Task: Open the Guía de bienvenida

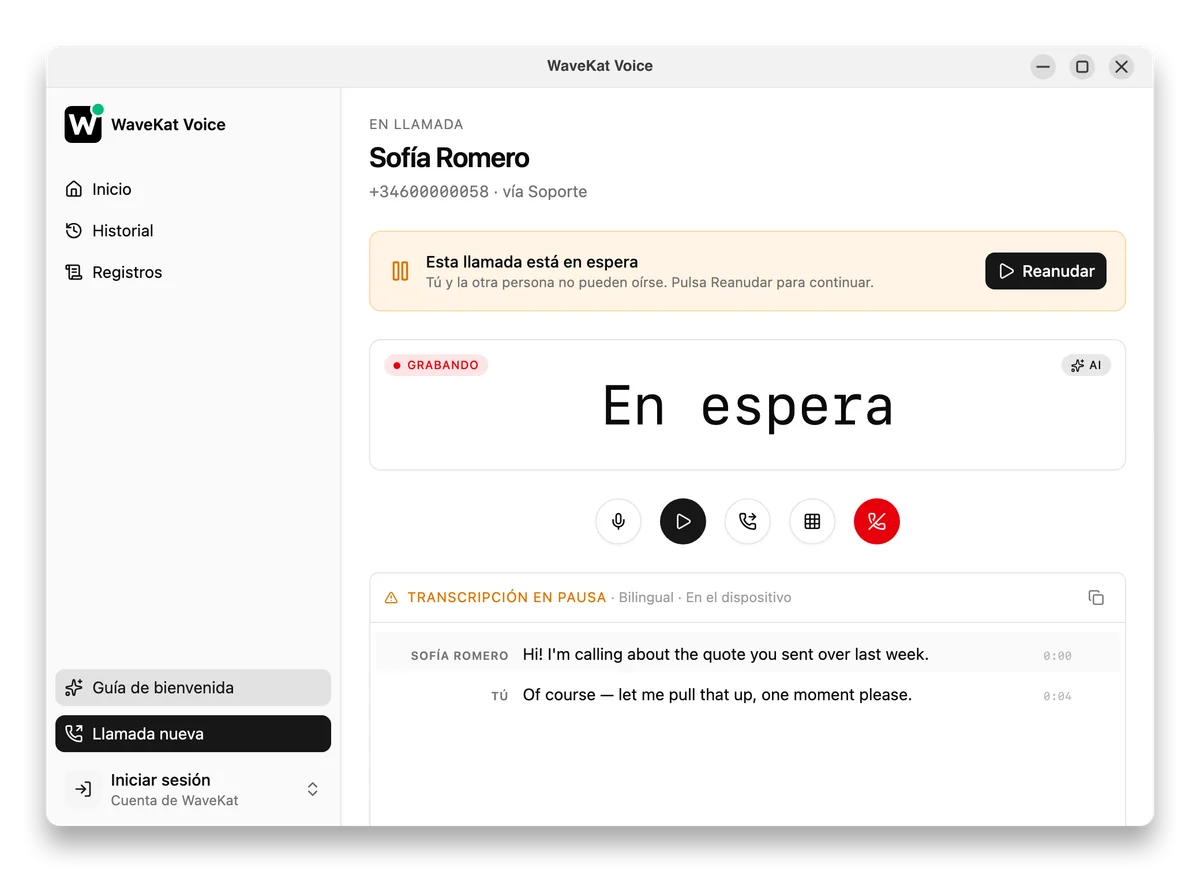Action: point(193,688)
